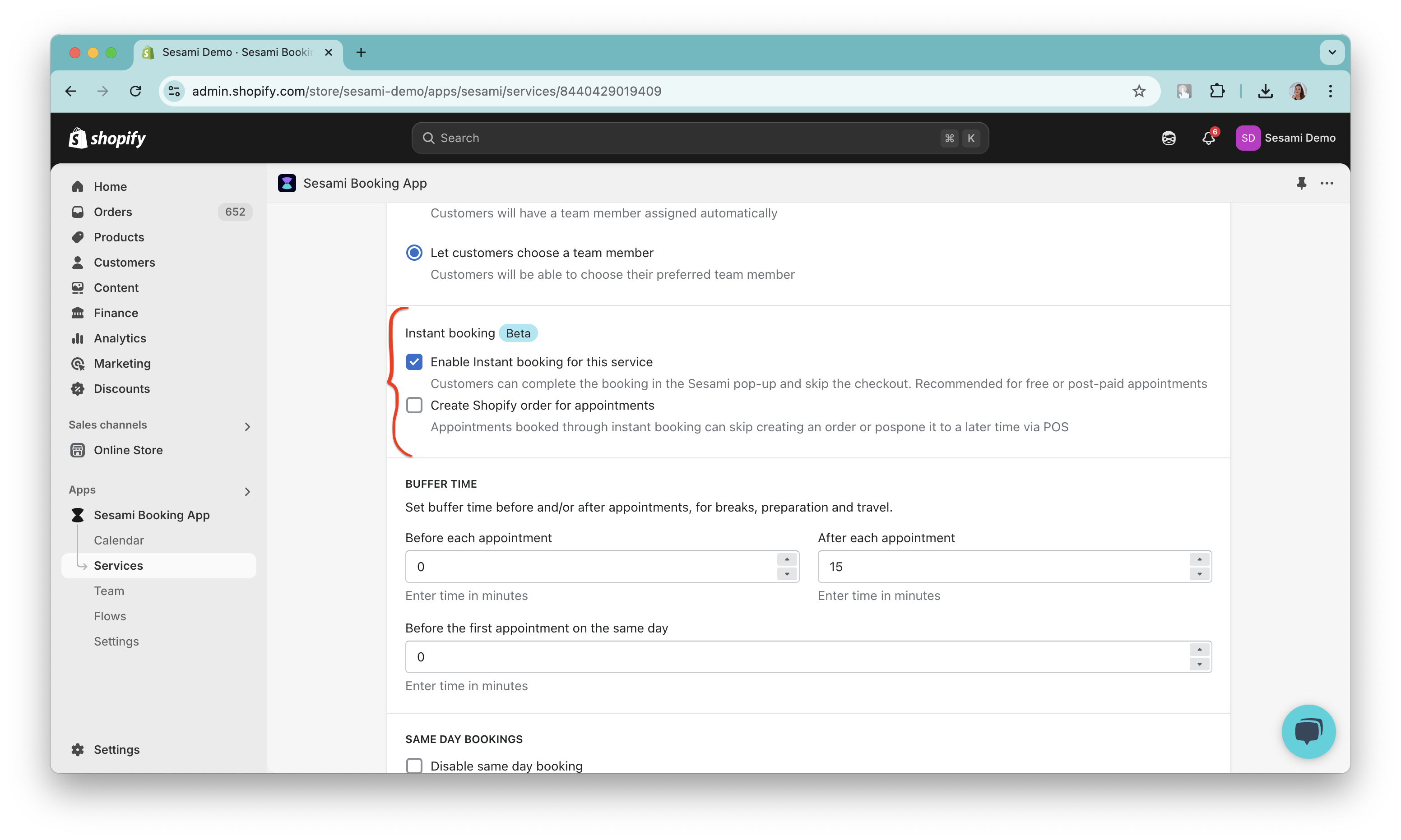Click the Online Store icon

point(78,450)
